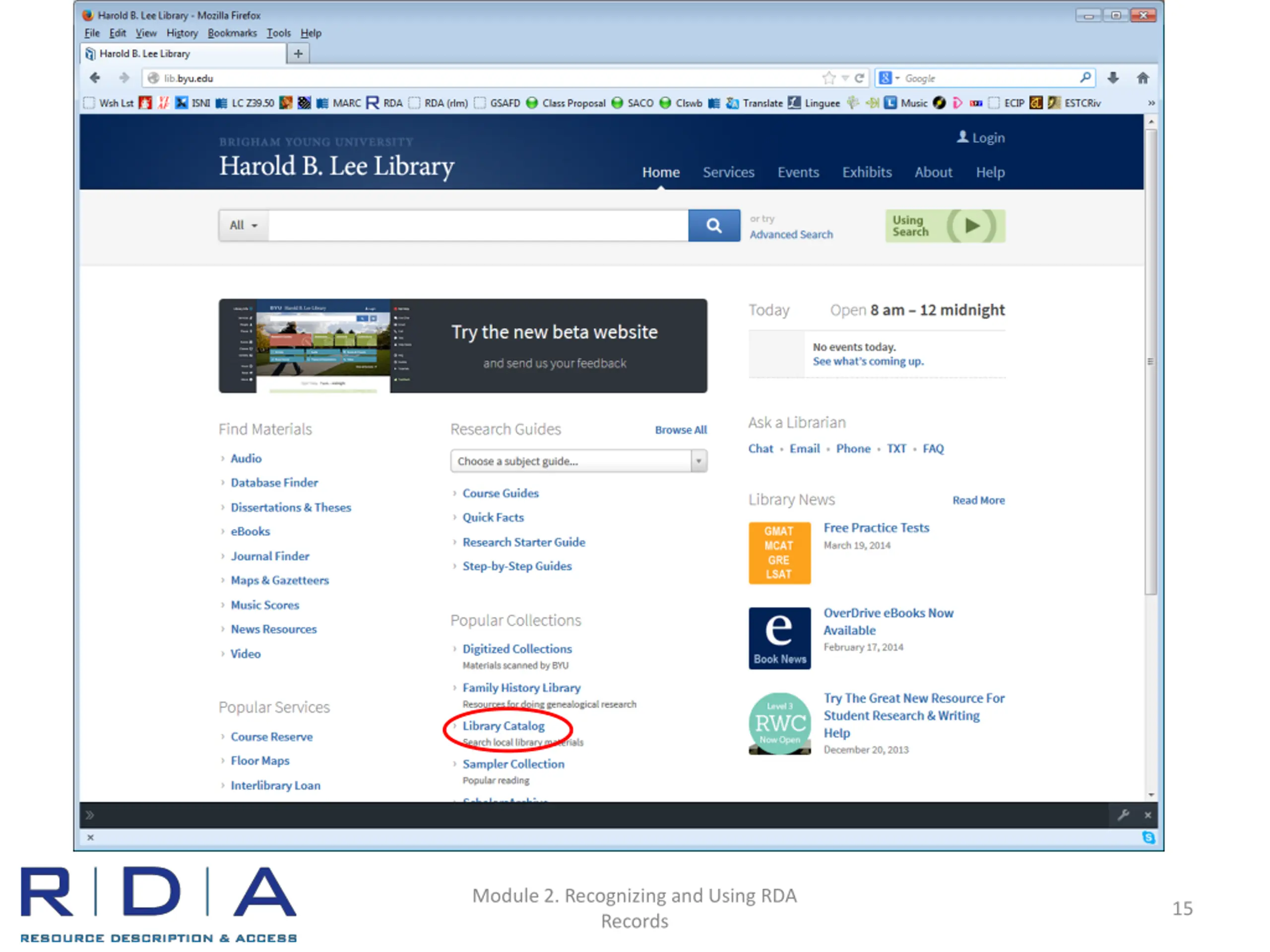Open the Library Catalog link
Viewport: 1270px width, 952px height.
[x=504, y=726]
